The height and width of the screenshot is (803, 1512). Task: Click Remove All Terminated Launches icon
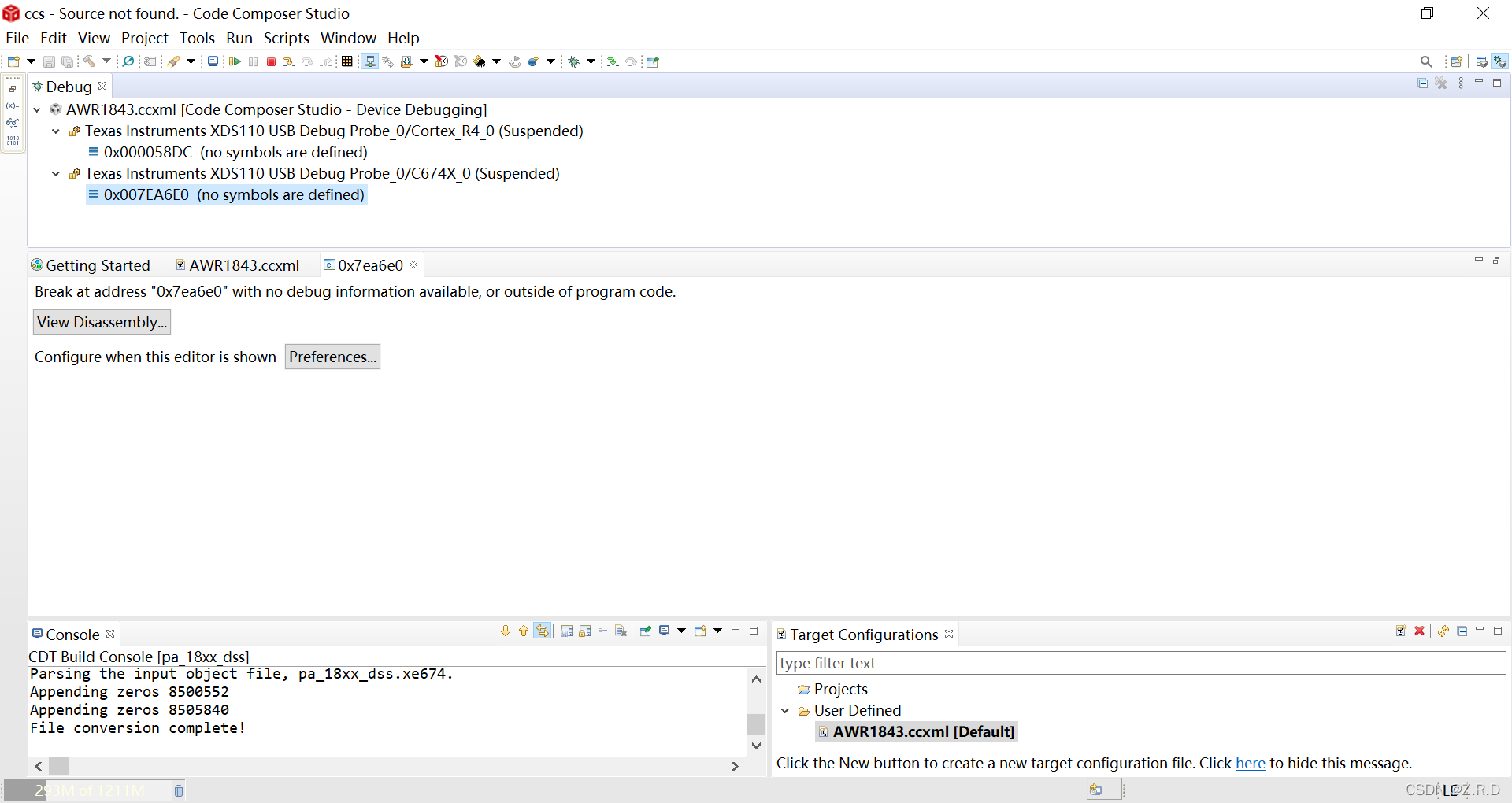(x=1441, y=83)
